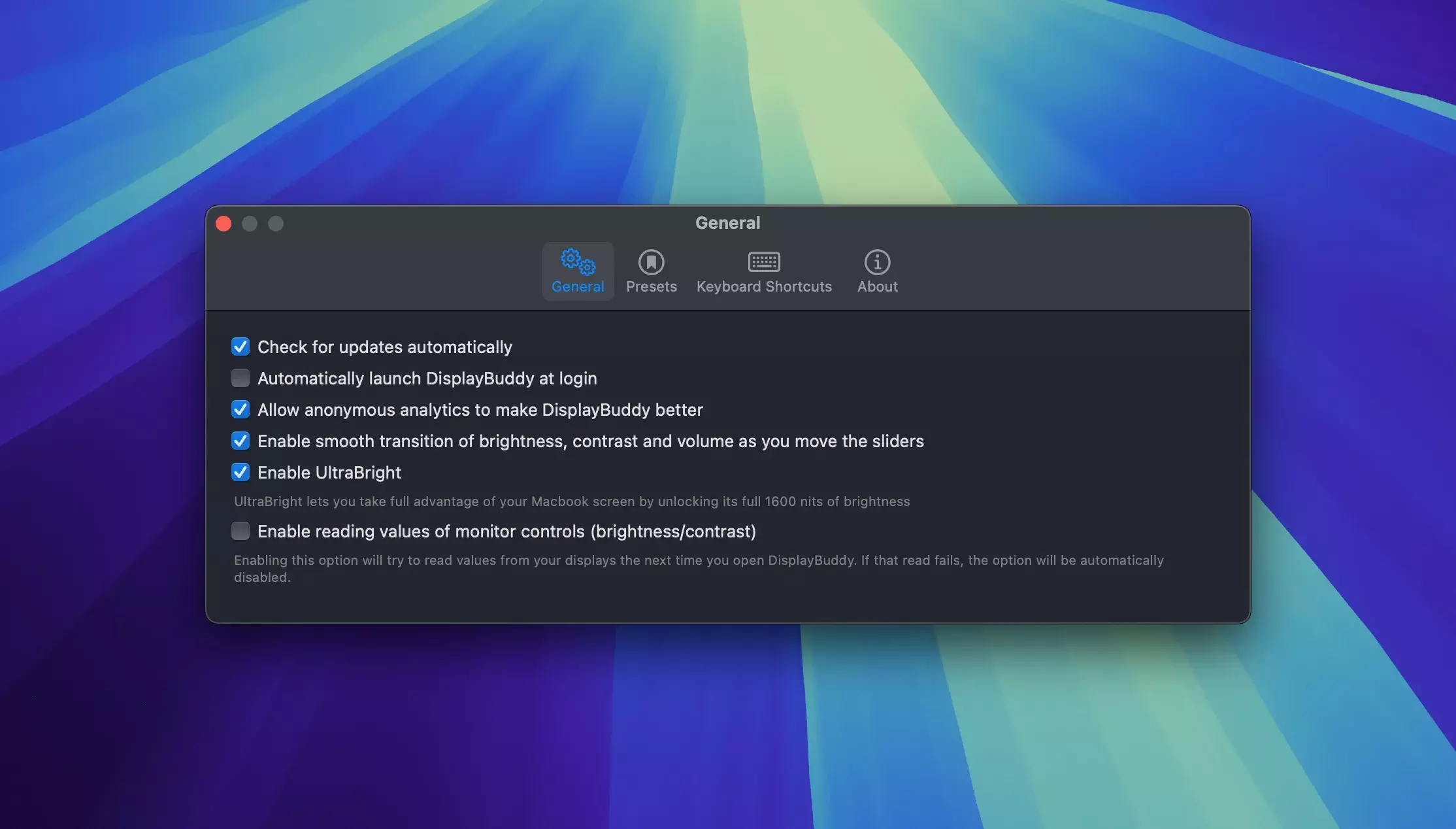The height and width of the screenshot is (829, 1456).
Task: Open the About info icon
Action: (877, 262)
